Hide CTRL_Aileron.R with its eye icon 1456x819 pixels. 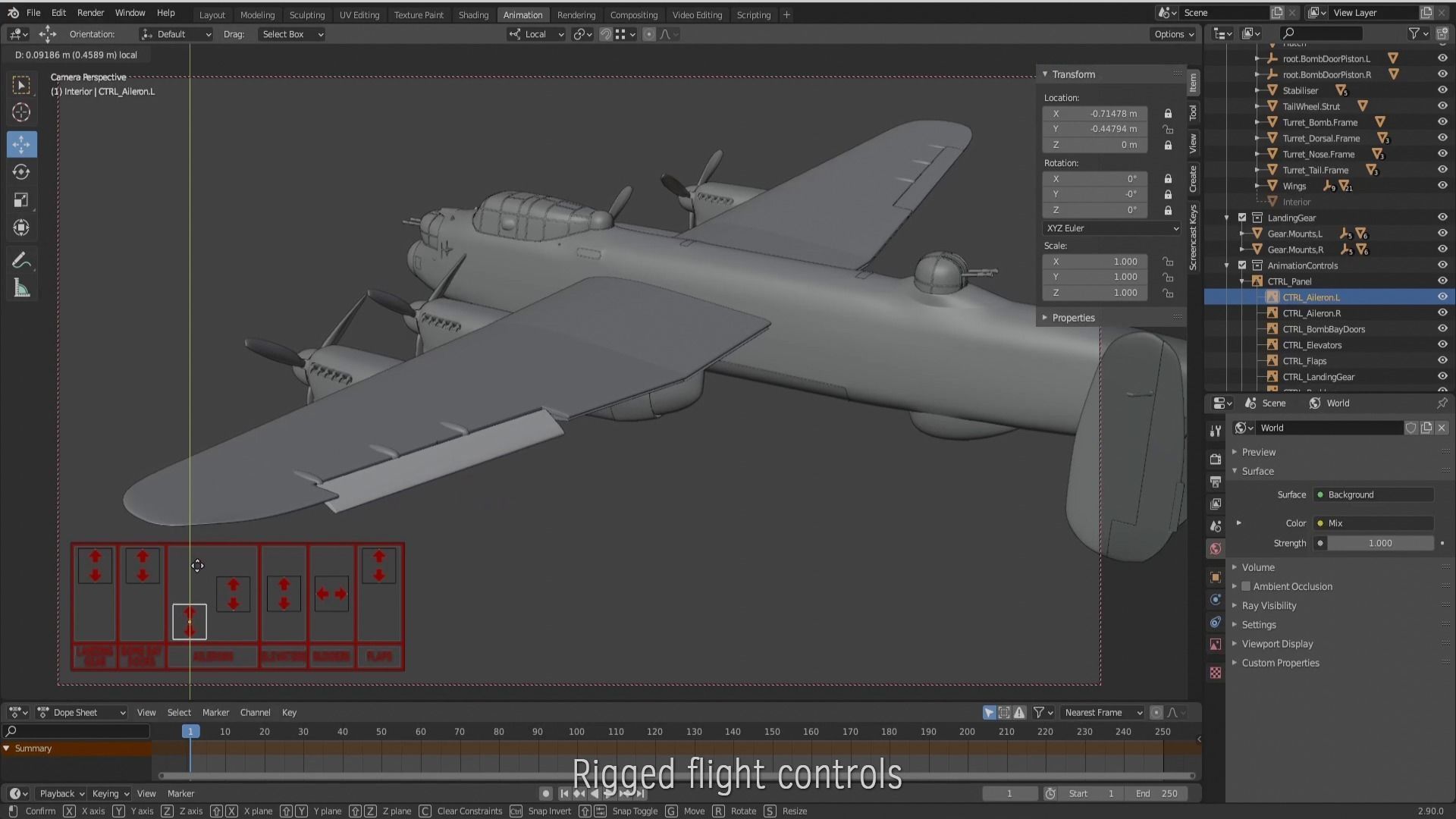(x=1442, y=313)
